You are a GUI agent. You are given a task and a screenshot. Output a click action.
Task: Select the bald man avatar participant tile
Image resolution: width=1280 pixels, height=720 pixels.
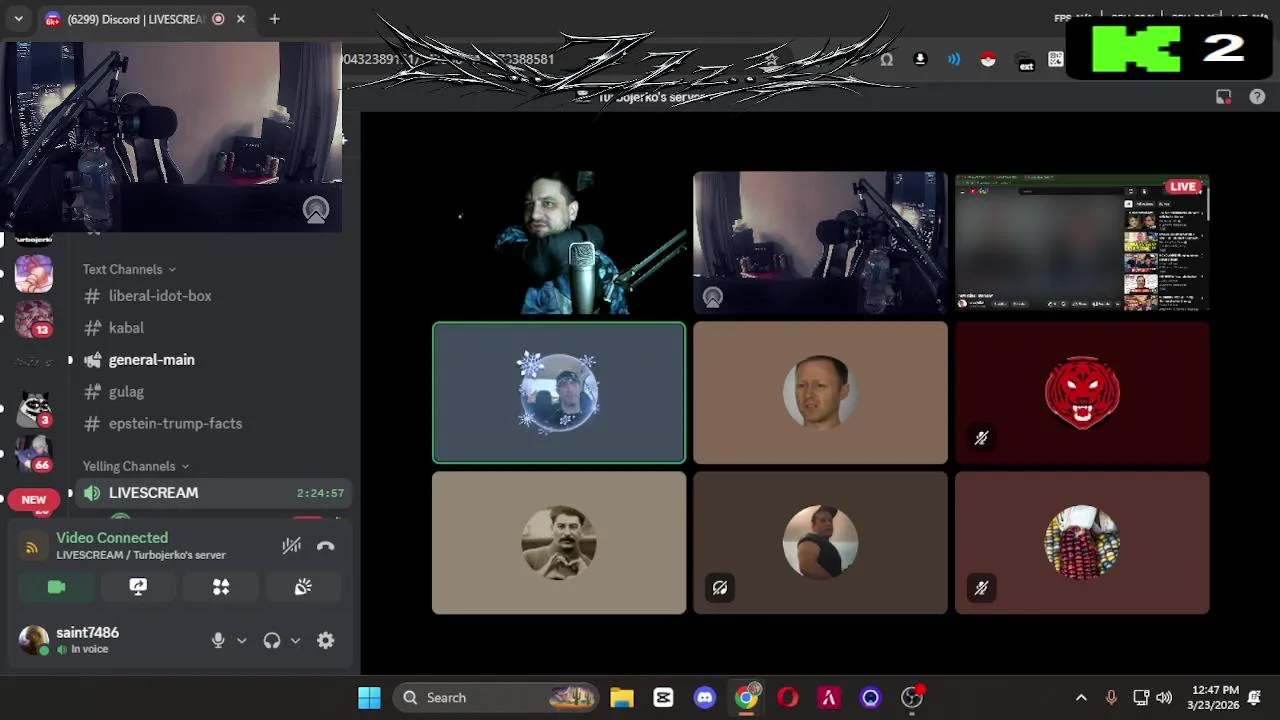click(x=820, y=393)
